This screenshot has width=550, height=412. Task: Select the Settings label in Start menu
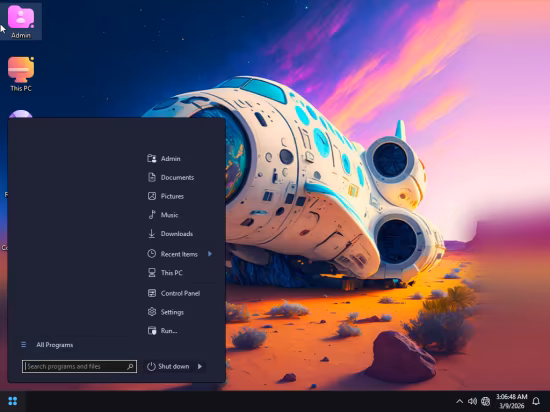tap(172, 312)
